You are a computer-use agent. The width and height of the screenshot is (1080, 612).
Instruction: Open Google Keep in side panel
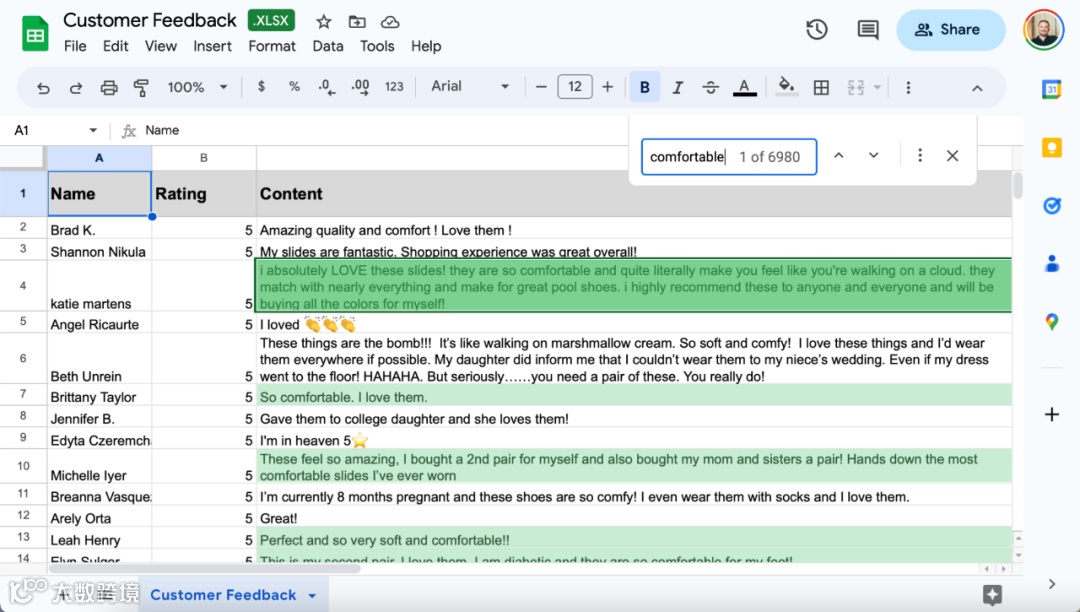tap(1052, 147)
